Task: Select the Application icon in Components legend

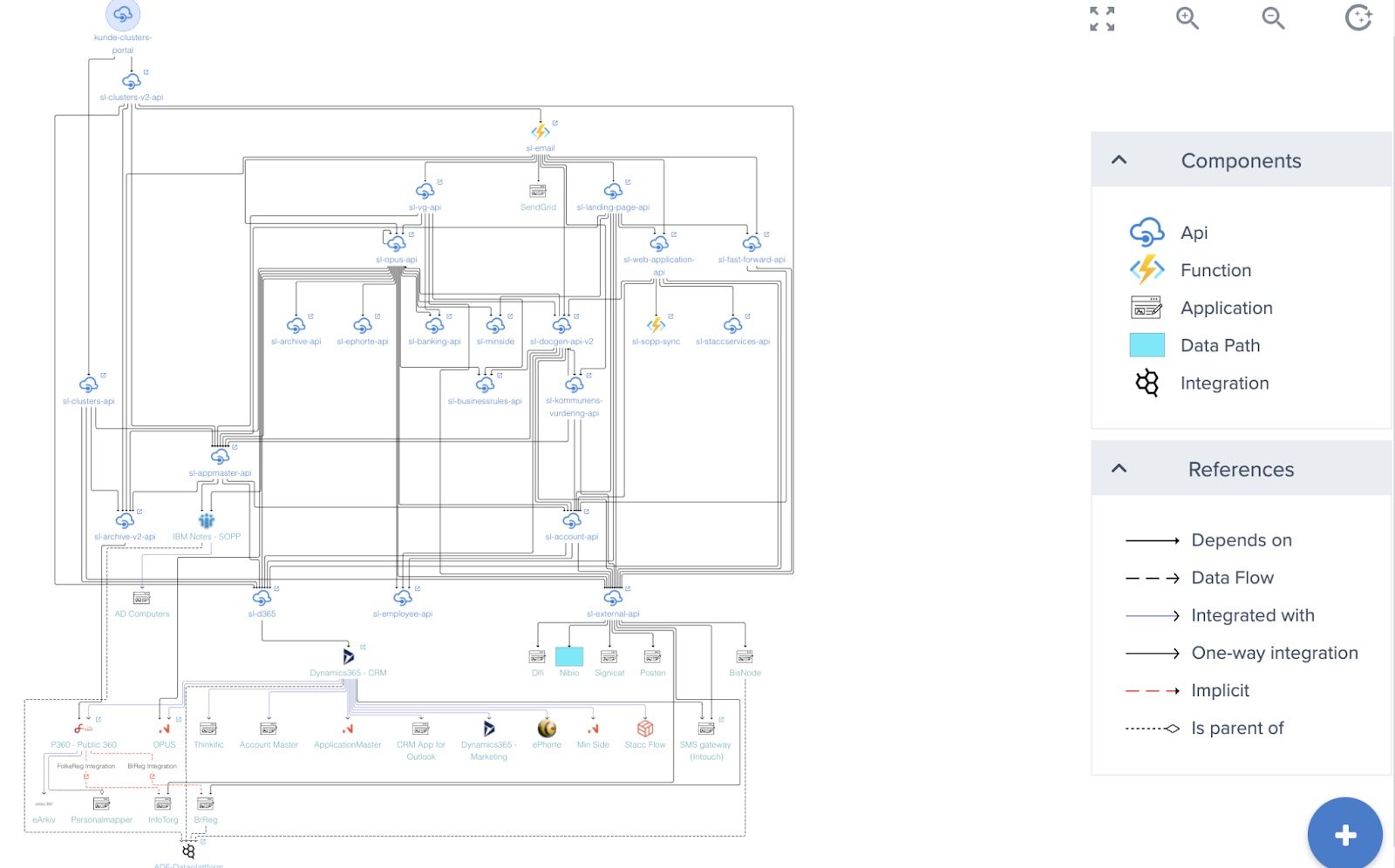Action: (1147, 307)
